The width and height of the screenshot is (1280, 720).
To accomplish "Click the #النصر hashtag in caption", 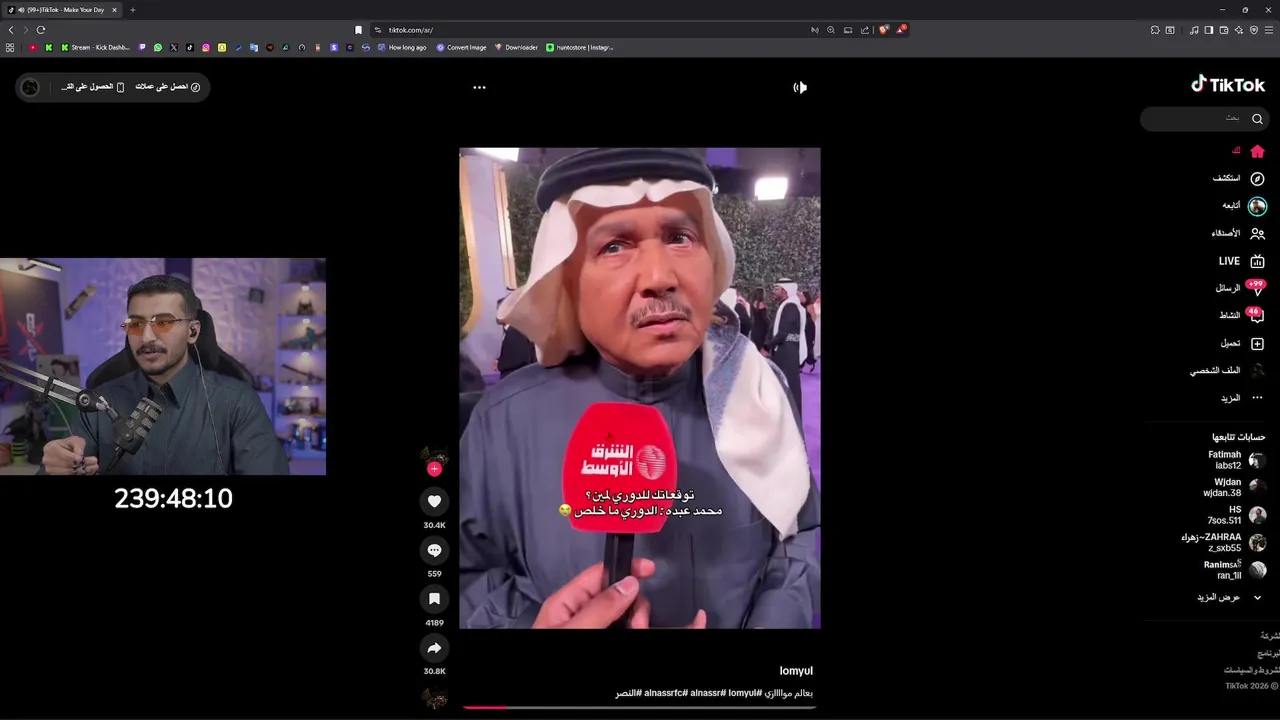I will [628, 693].
